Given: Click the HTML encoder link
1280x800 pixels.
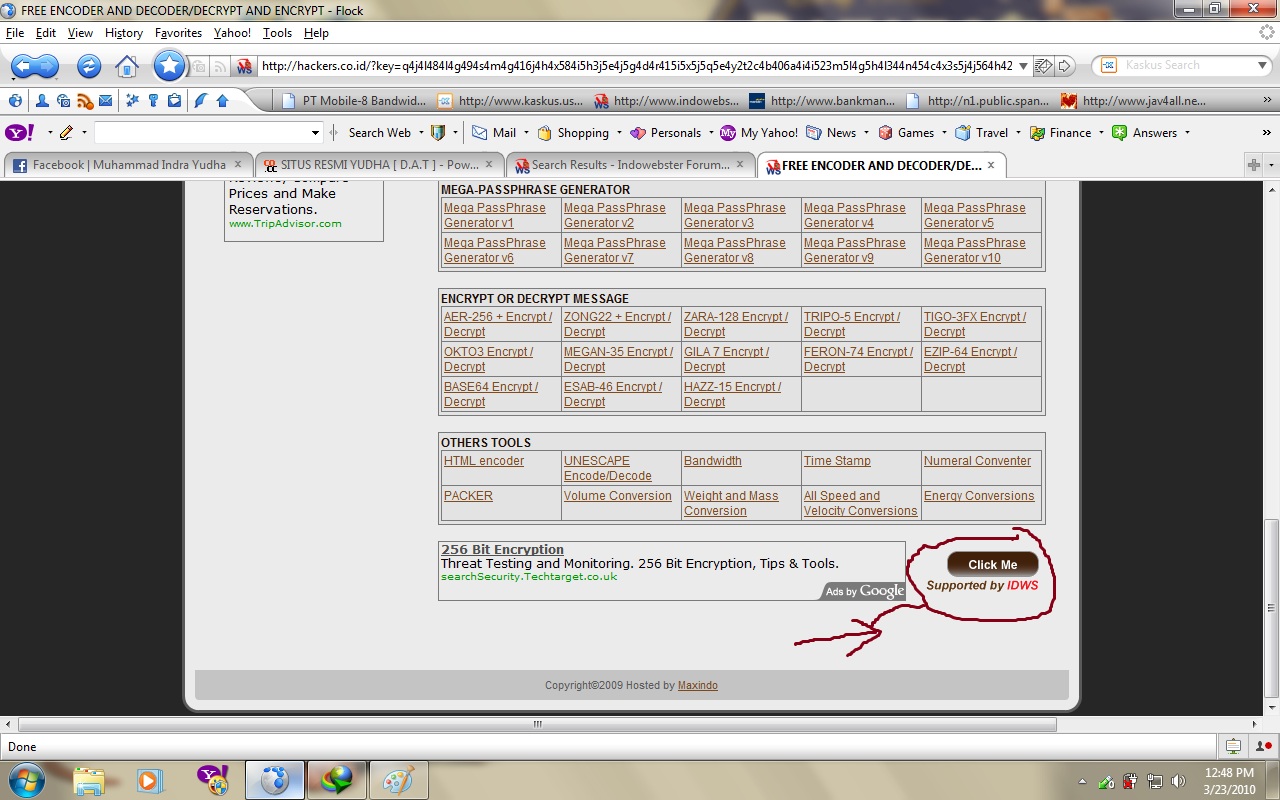Looking at the screenshot, I should [x=484, y=461].
